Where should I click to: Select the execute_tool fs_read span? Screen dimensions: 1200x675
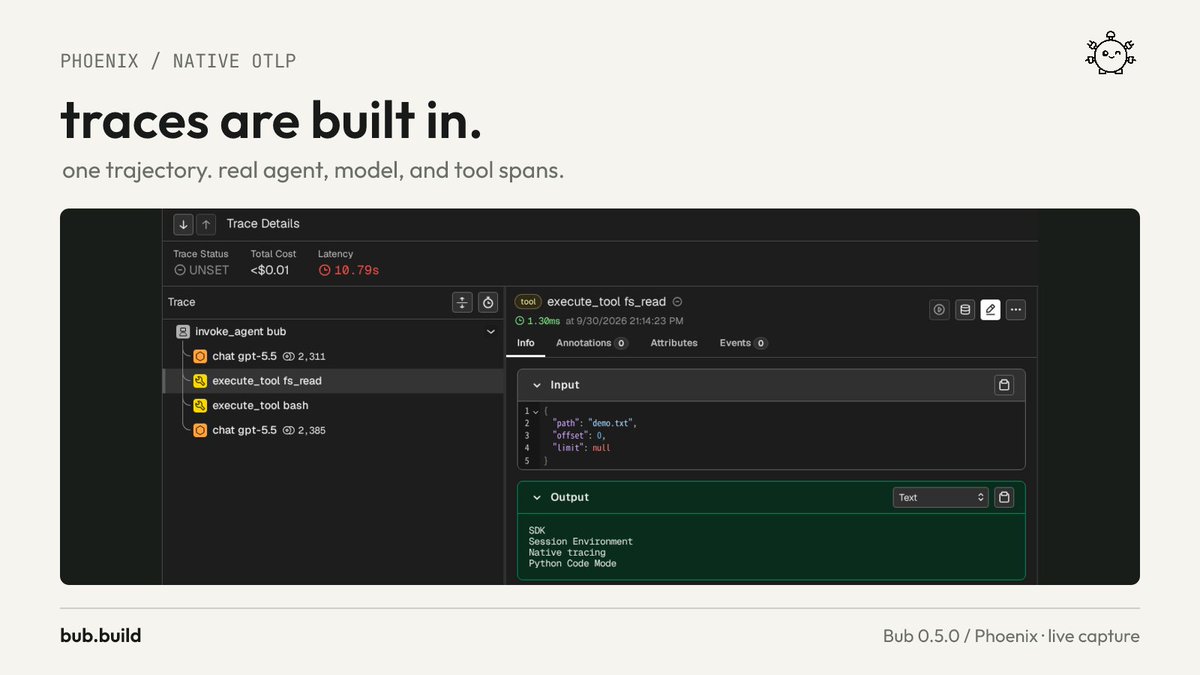pyautogui.click(x=333, y=381)
